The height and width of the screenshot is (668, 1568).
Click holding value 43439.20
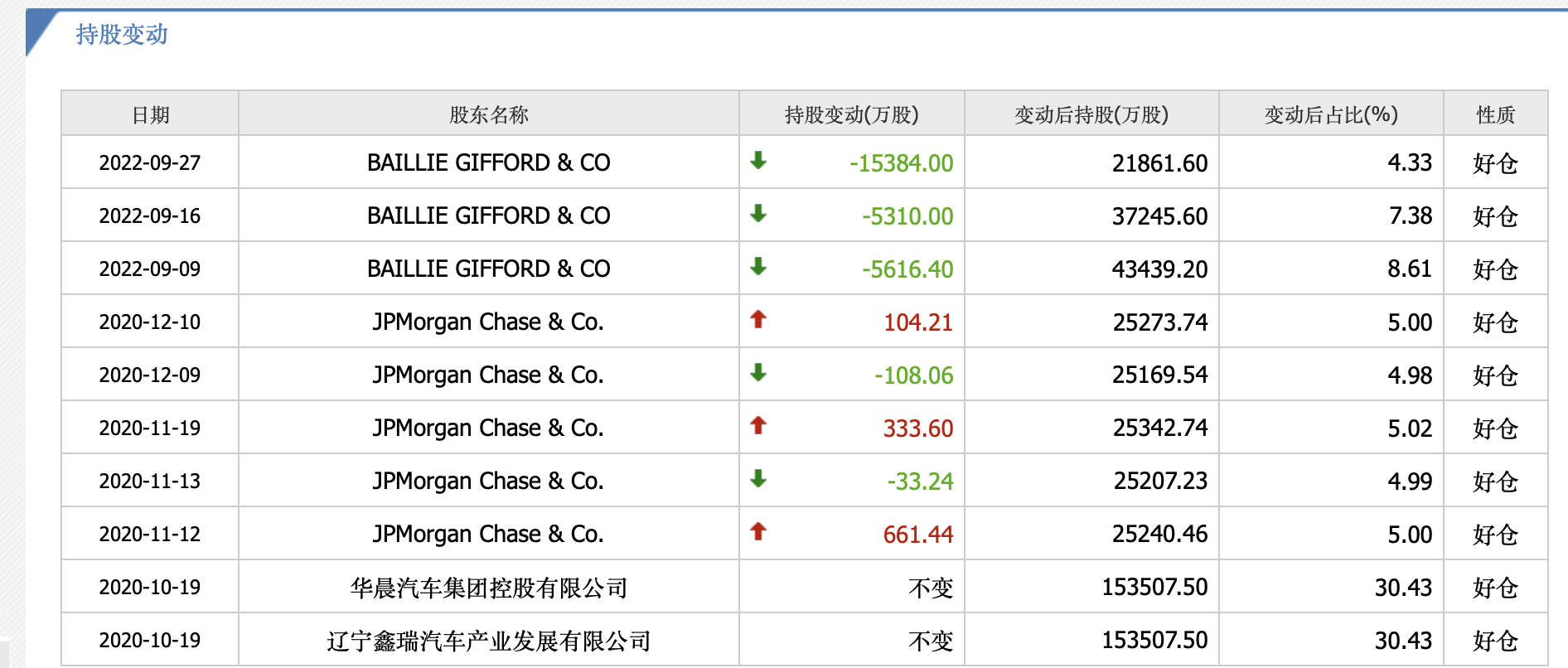click(x=1159, y=269)
